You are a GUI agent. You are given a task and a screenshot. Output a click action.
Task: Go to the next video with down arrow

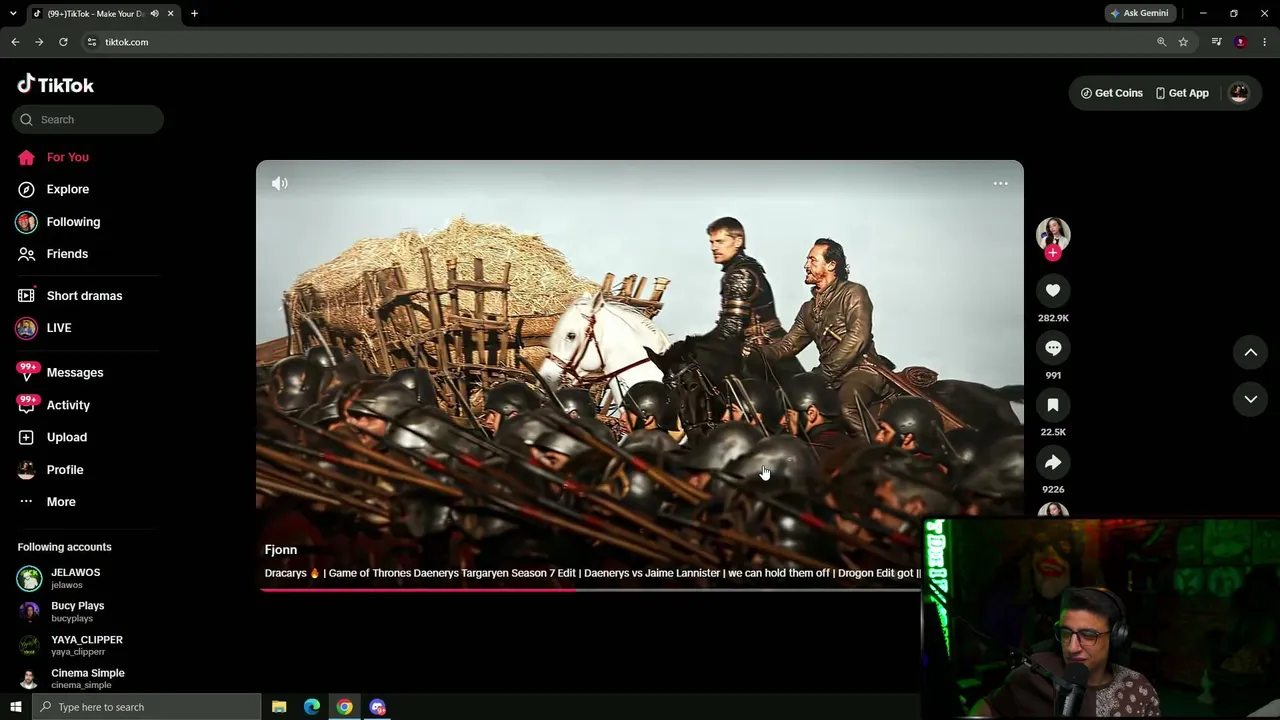(x=1250, y=399)
